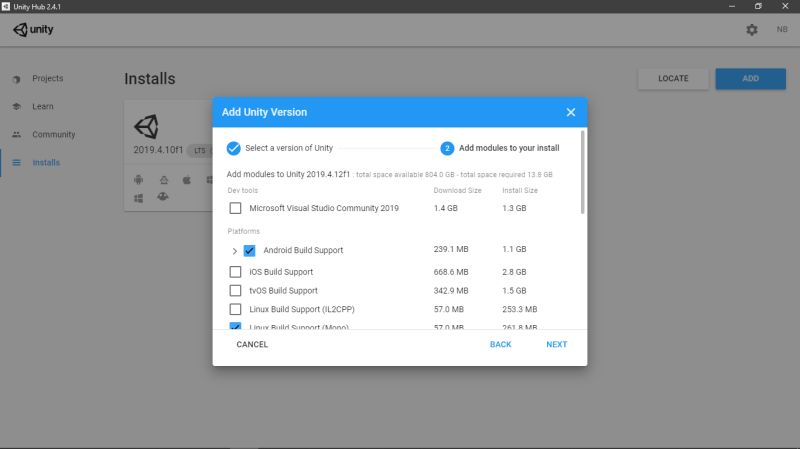Click the Android platform icon on install card
800x449 pixels.
(138, 180)
